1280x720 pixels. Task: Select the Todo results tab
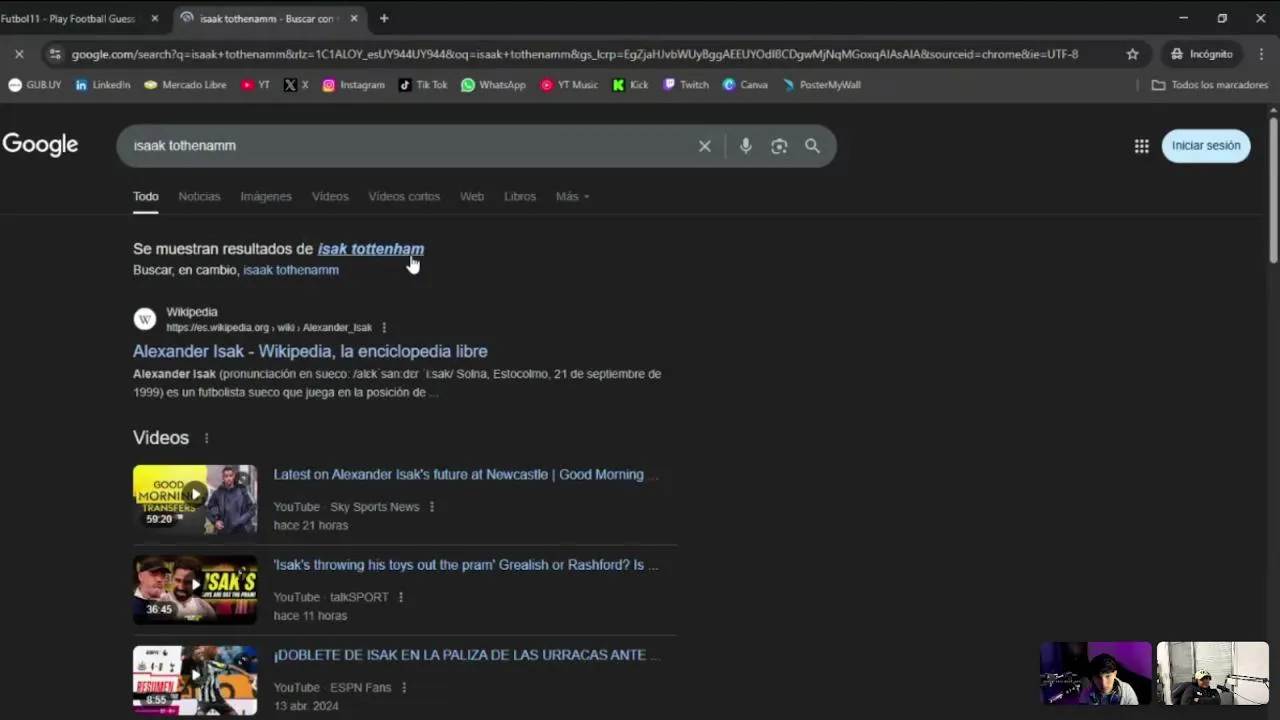point(146,197)
